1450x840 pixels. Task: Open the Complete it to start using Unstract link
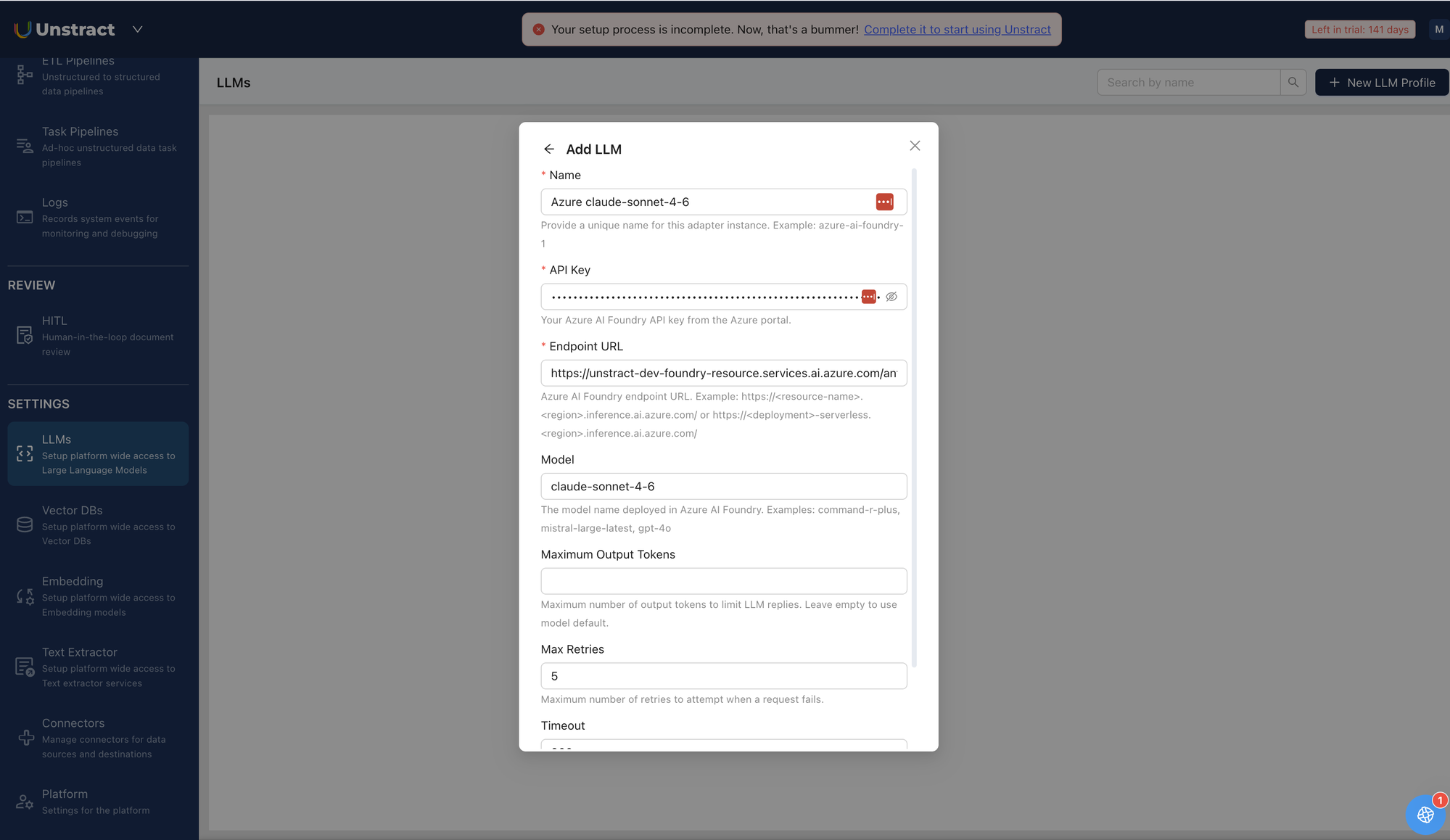tap(957, 30)
